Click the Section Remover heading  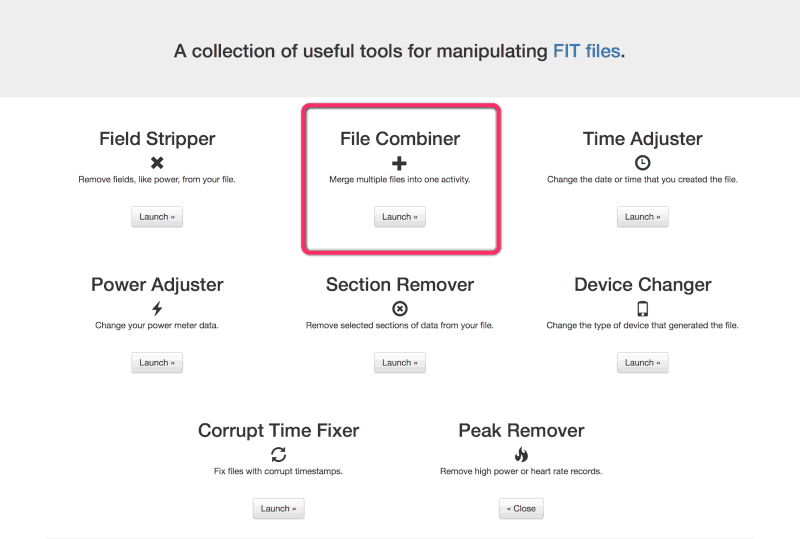click(x=400, y=285)
